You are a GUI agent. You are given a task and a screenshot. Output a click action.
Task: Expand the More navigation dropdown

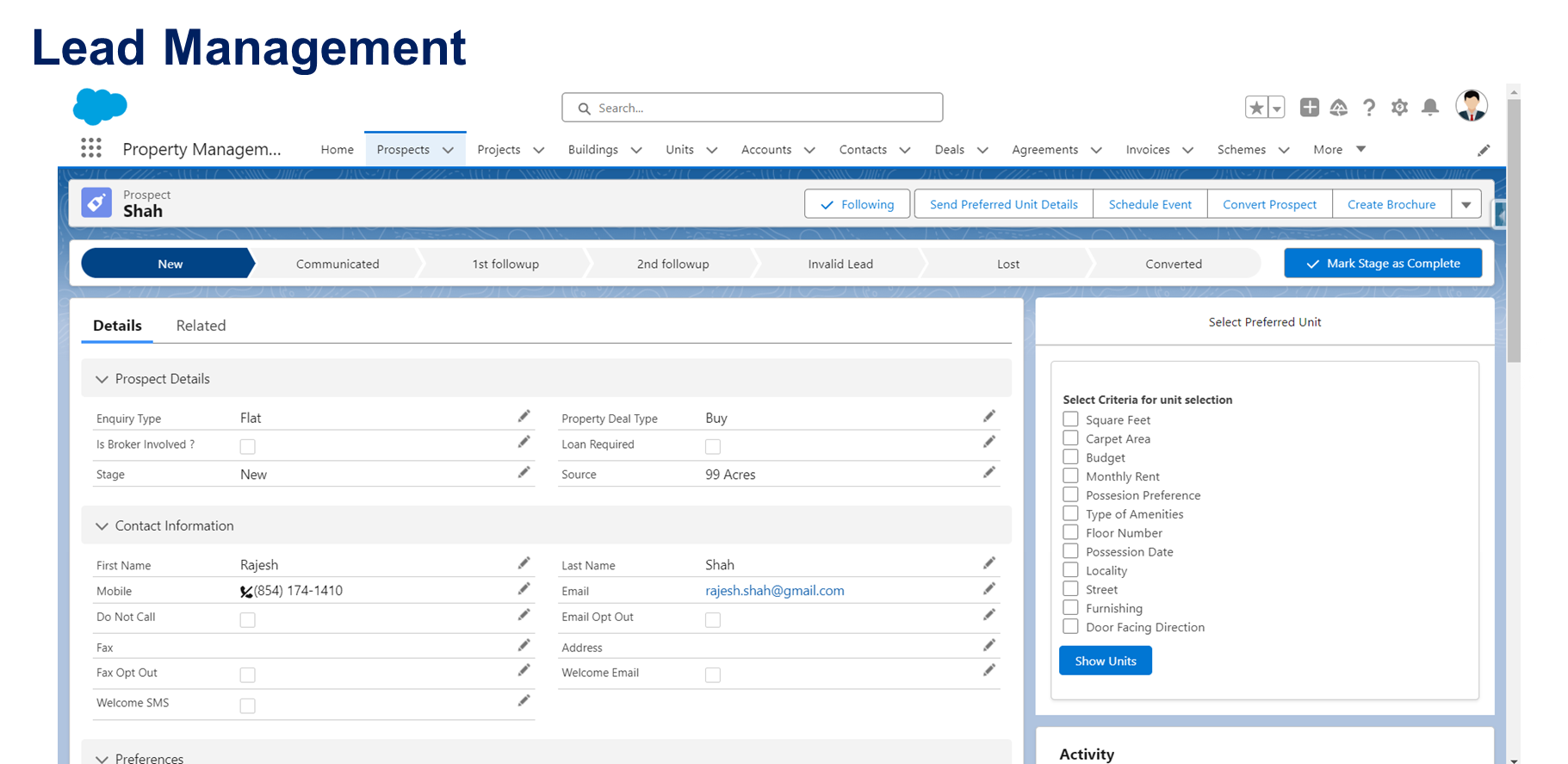click(x=1339, y=149)
